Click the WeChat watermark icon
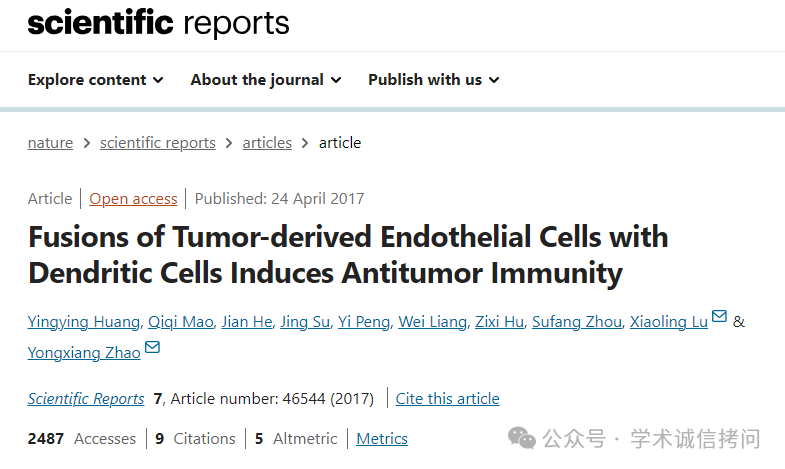Screen dimensions: 785x469 (522, 438)
